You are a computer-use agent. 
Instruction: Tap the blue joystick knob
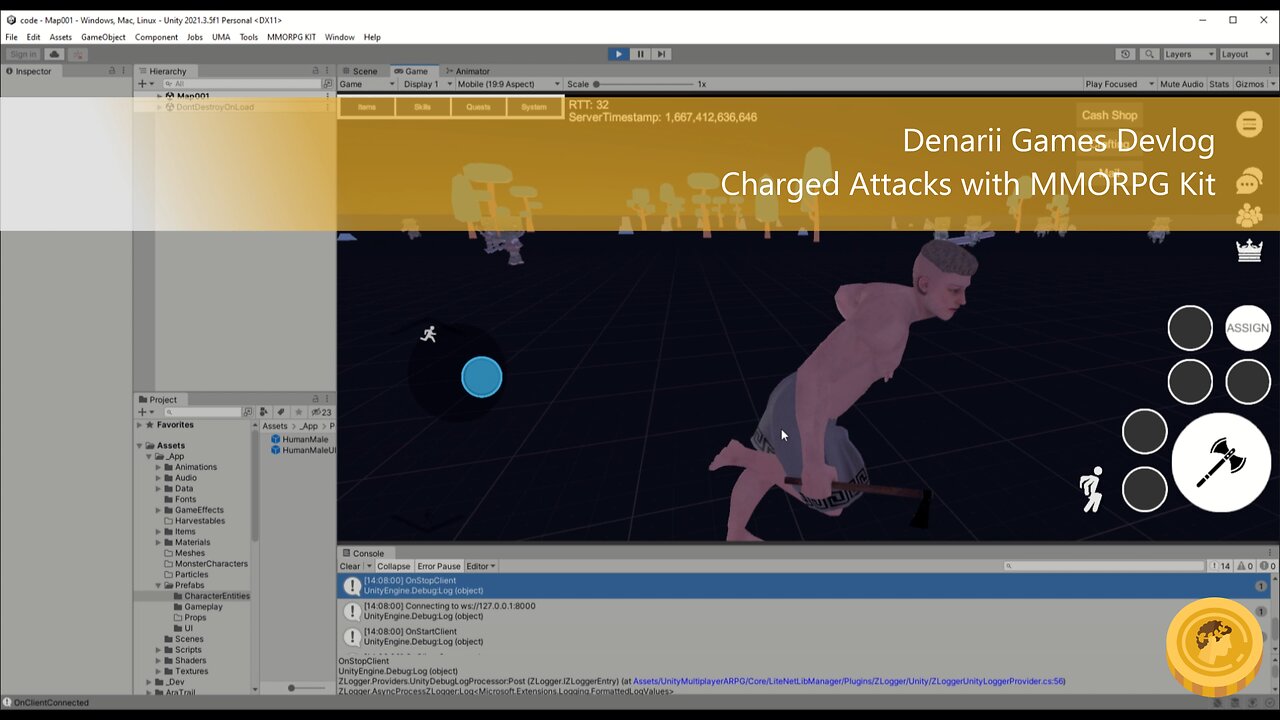[482, 377]
